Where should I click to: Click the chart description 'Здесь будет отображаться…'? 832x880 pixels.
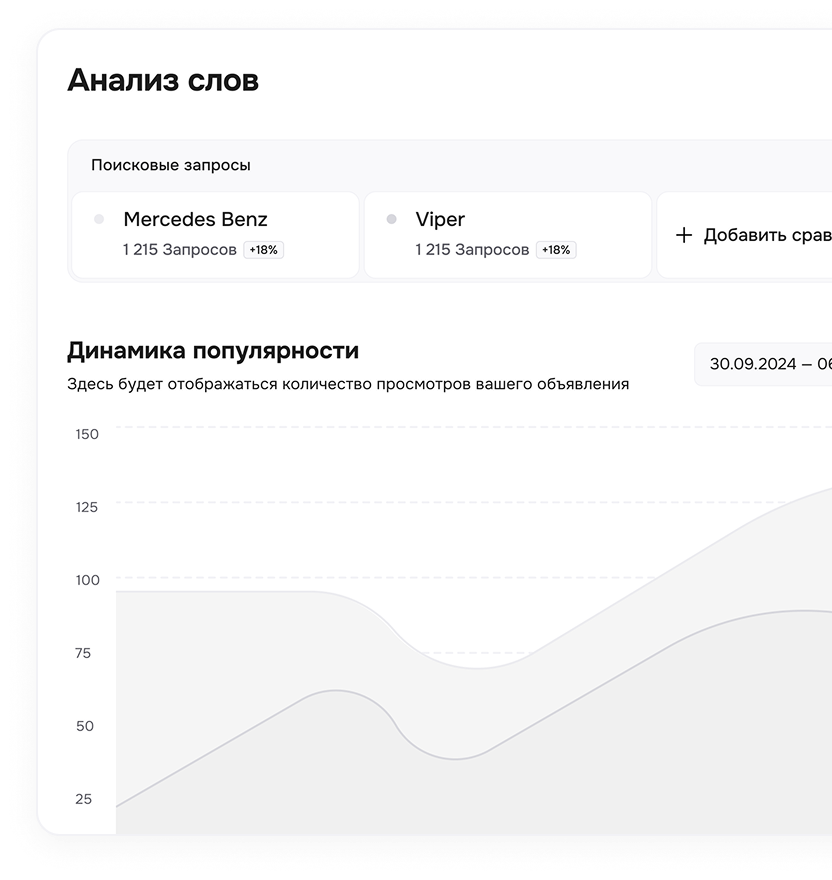click(348, 384)
